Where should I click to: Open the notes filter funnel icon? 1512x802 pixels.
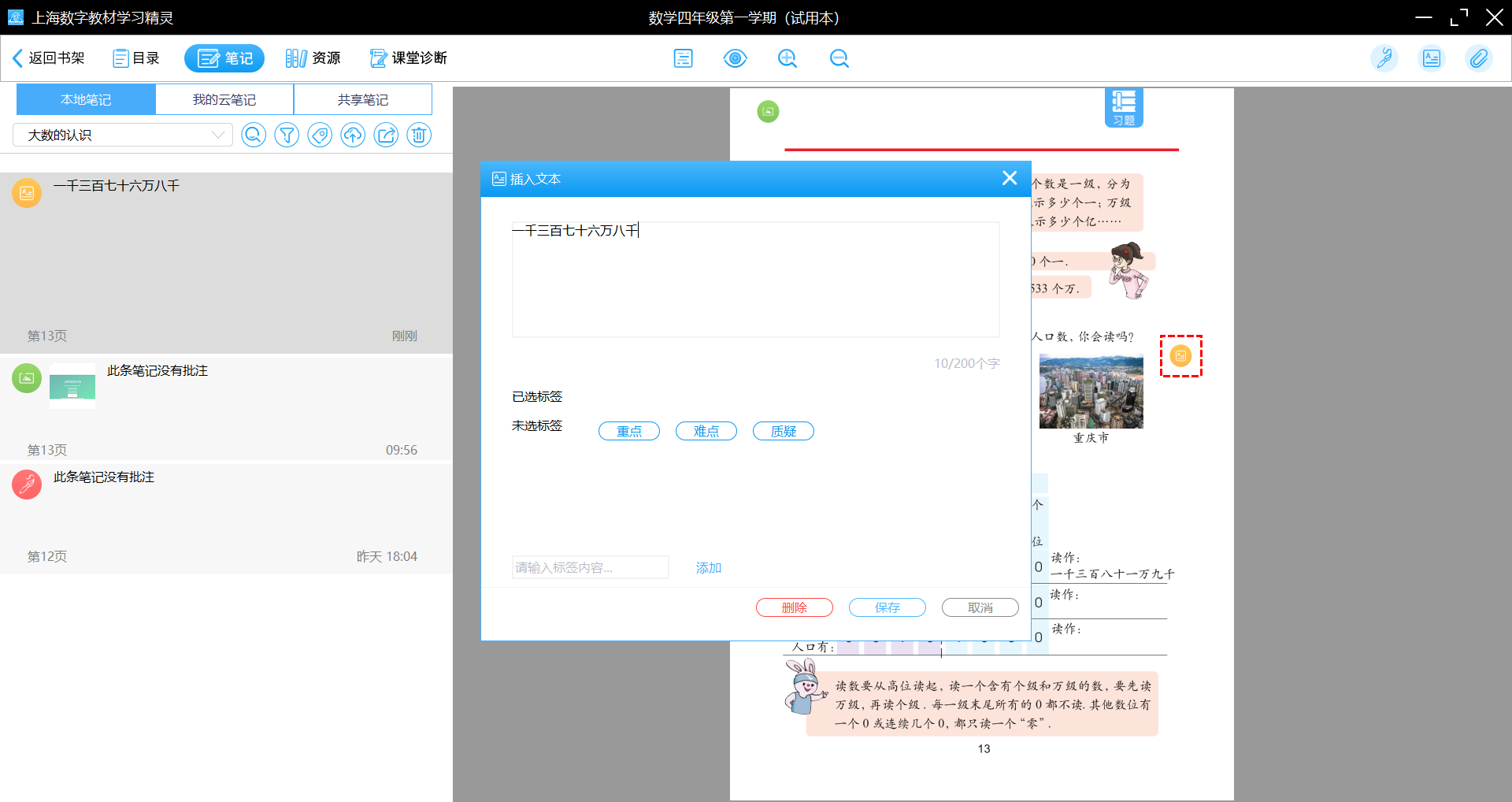287,136
